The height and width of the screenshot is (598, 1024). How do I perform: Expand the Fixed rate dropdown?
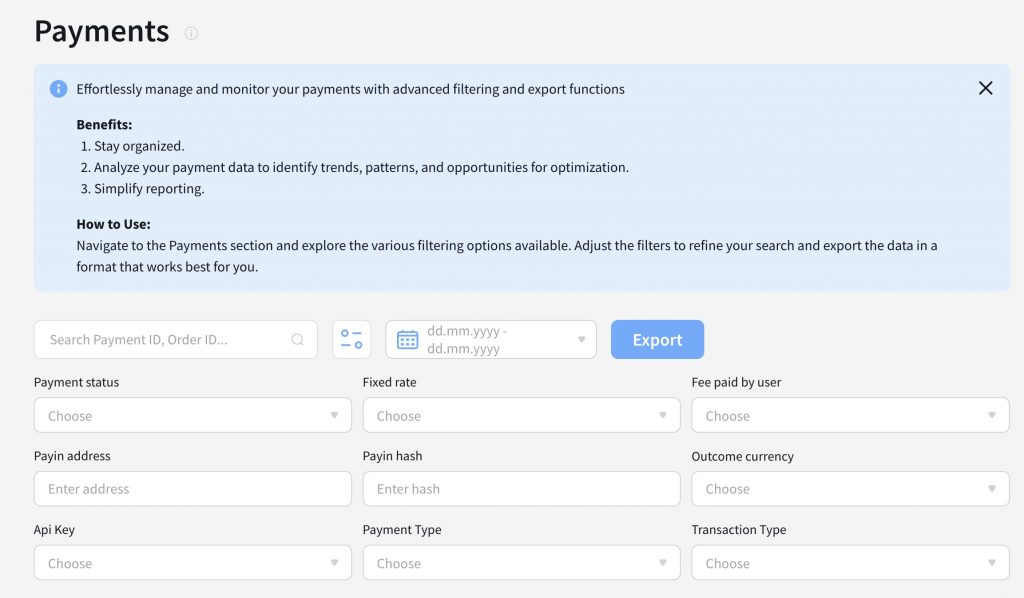tap(521, 415)
